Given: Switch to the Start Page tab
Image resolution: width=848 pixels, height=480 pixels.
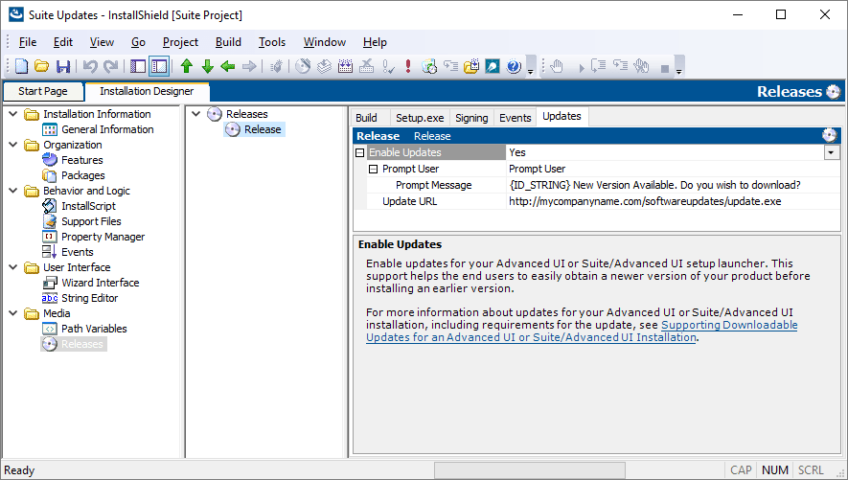Looking at the screenshot, I should (x=43, y=91).
